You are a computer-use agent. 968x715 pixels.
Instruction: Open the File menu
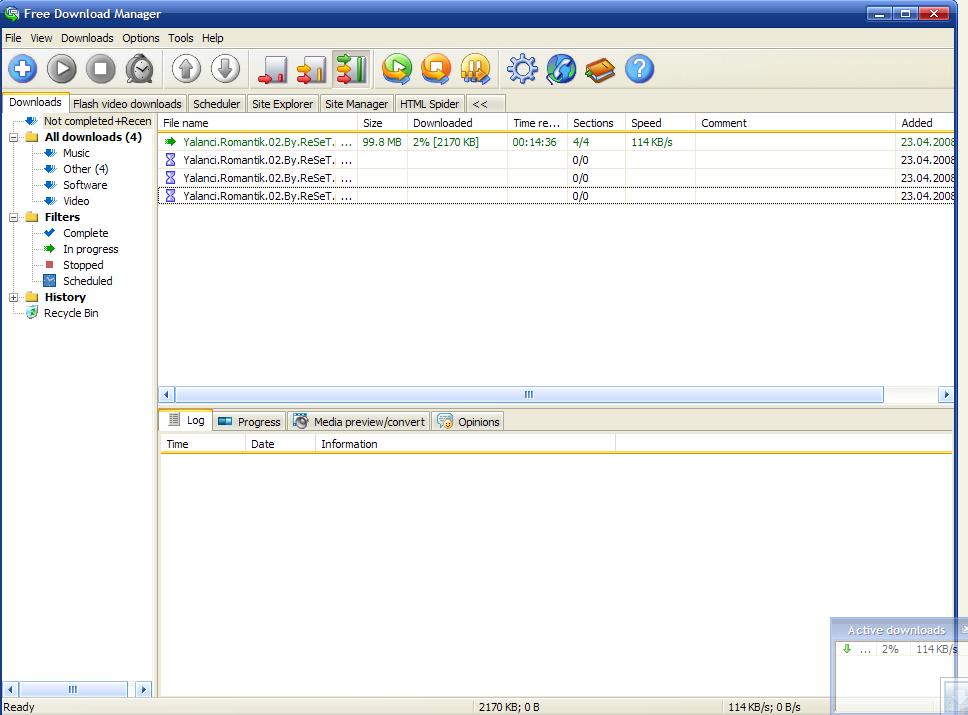click(x=13, y=38)
